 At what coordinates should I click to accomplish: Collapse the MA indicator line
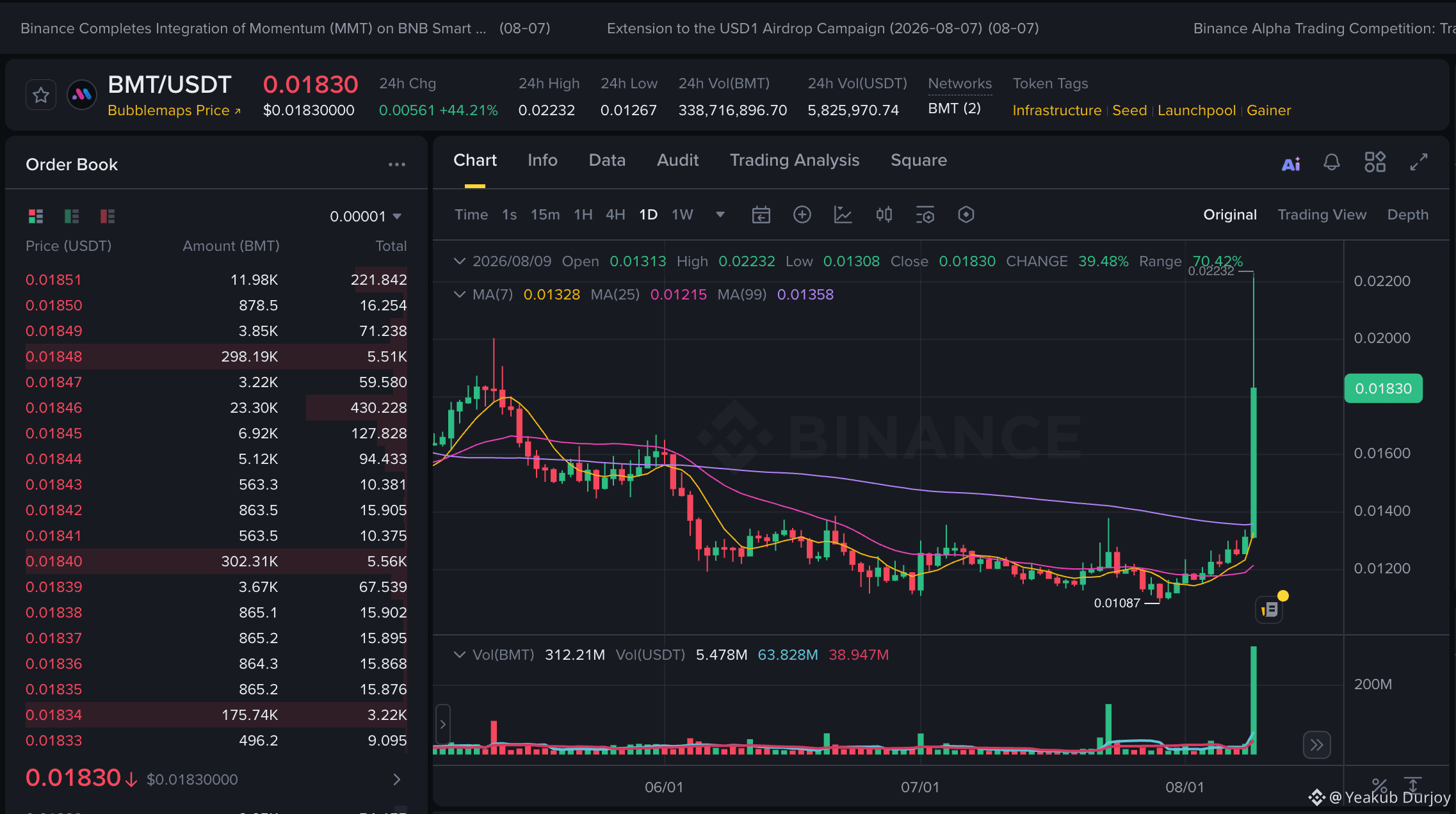459,294
